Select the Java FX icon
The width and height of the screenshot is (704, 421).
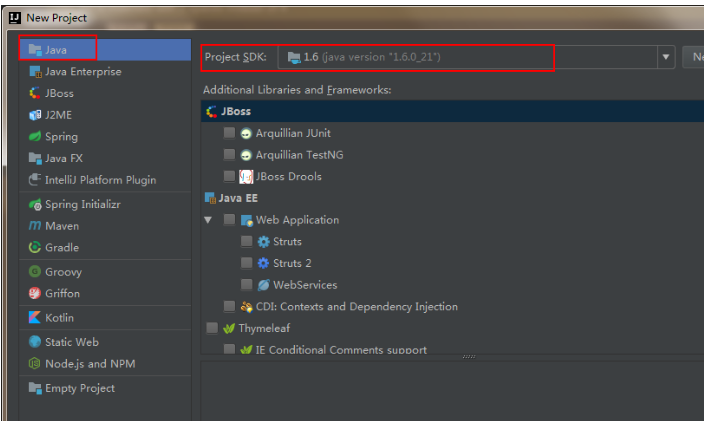[35, 158]
